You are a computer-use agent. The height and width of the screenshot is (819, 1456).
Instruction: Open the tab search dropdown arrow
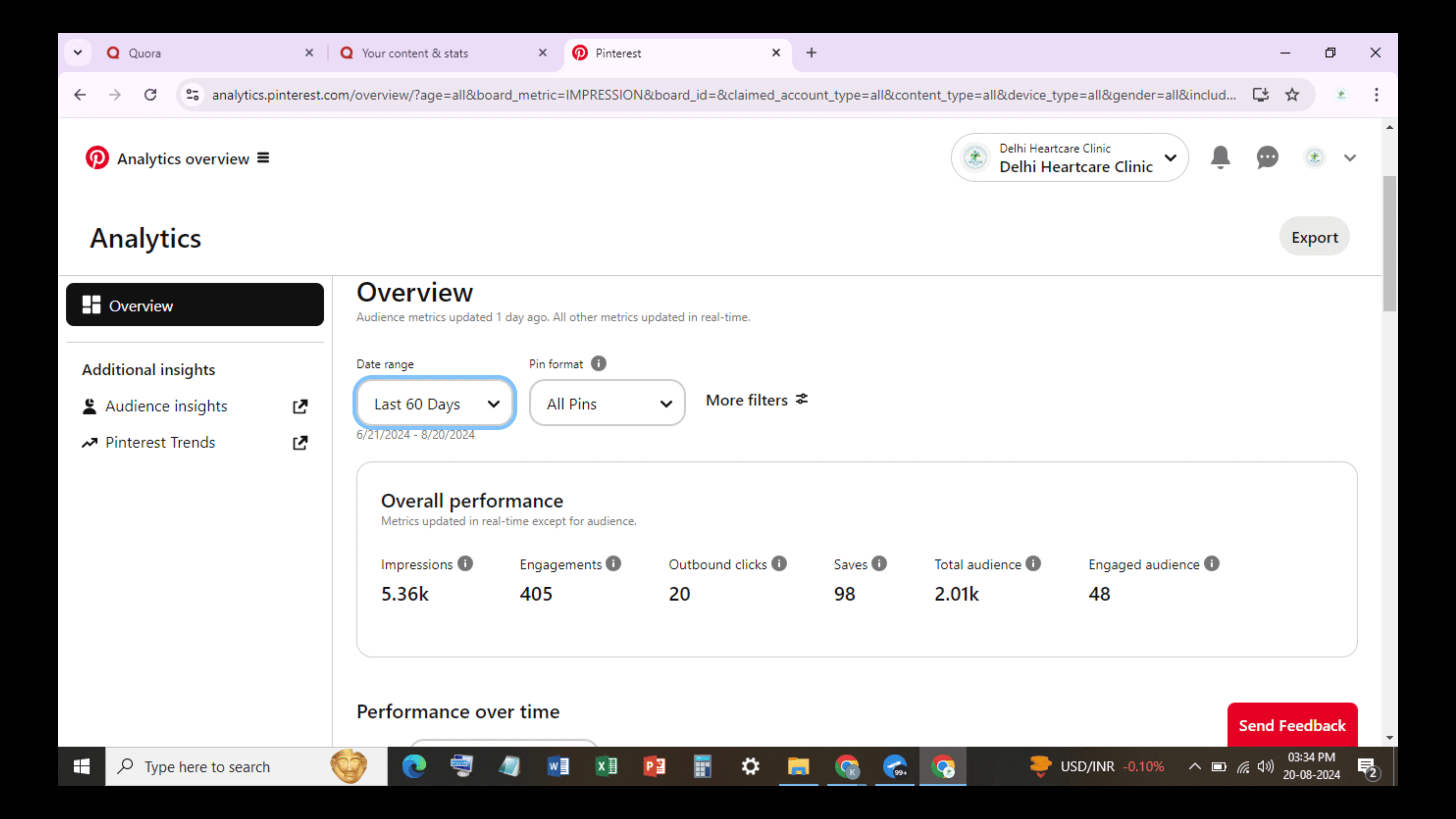(78, 53)
